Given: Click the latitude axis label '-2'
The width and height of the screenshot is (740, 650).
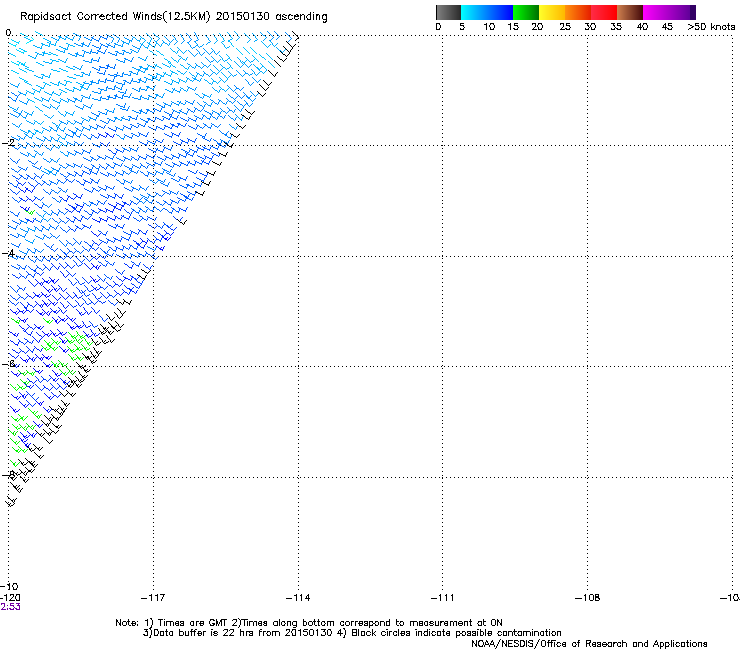Looking at the screenshot, I should [8, 143].
